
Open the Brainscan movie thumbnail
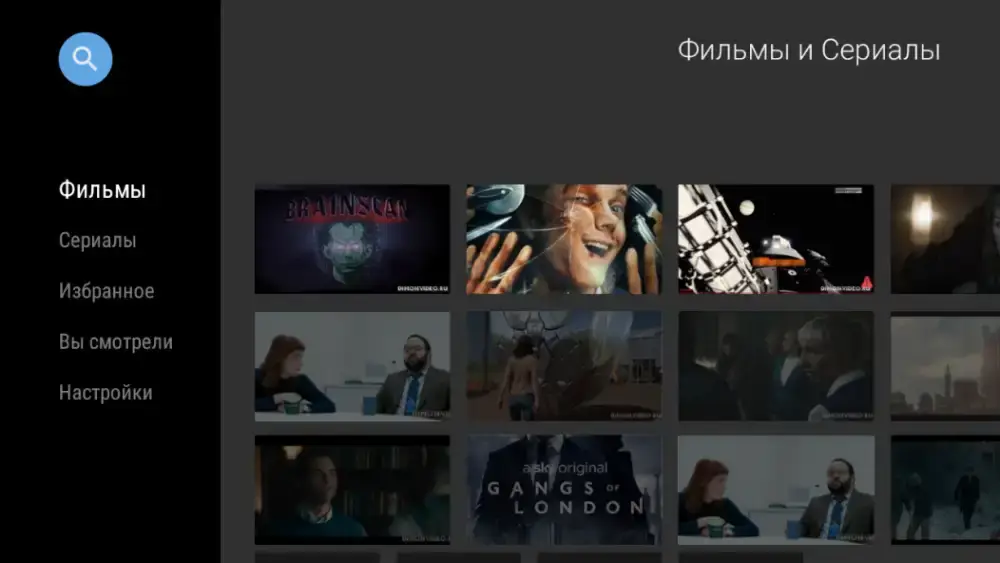[x=352, y=239]
